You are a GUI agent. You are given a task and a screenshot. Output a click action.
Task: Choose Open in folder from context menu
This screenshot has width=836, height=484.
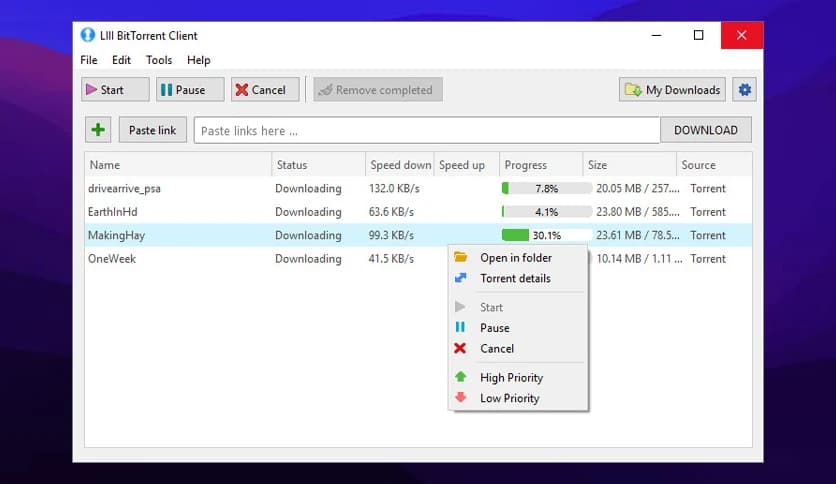(x=518, y=258)
